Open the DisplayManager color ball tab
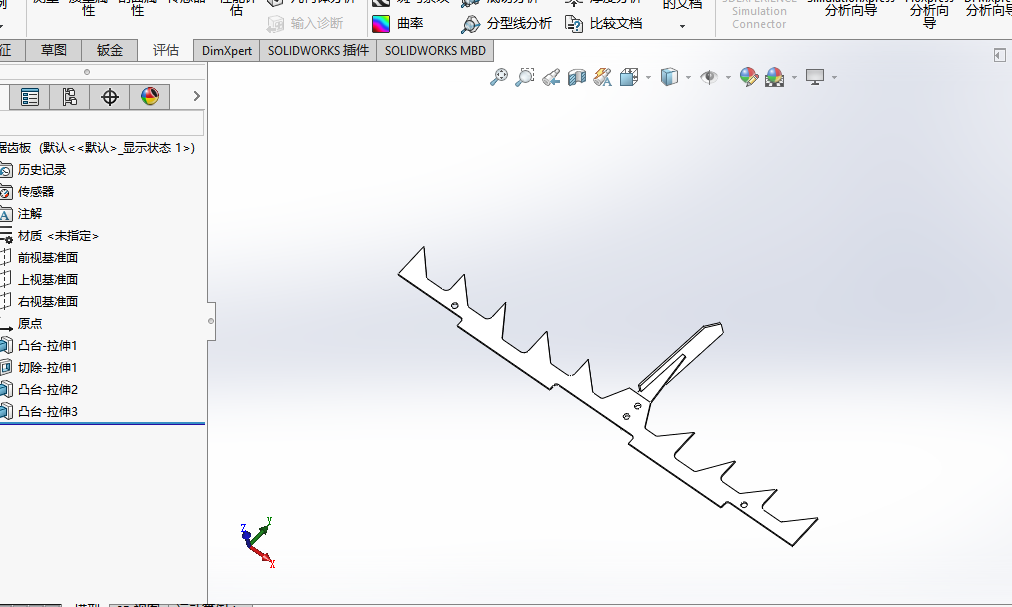This screenshot has width=1012, height=607. (x=150, y=97)
